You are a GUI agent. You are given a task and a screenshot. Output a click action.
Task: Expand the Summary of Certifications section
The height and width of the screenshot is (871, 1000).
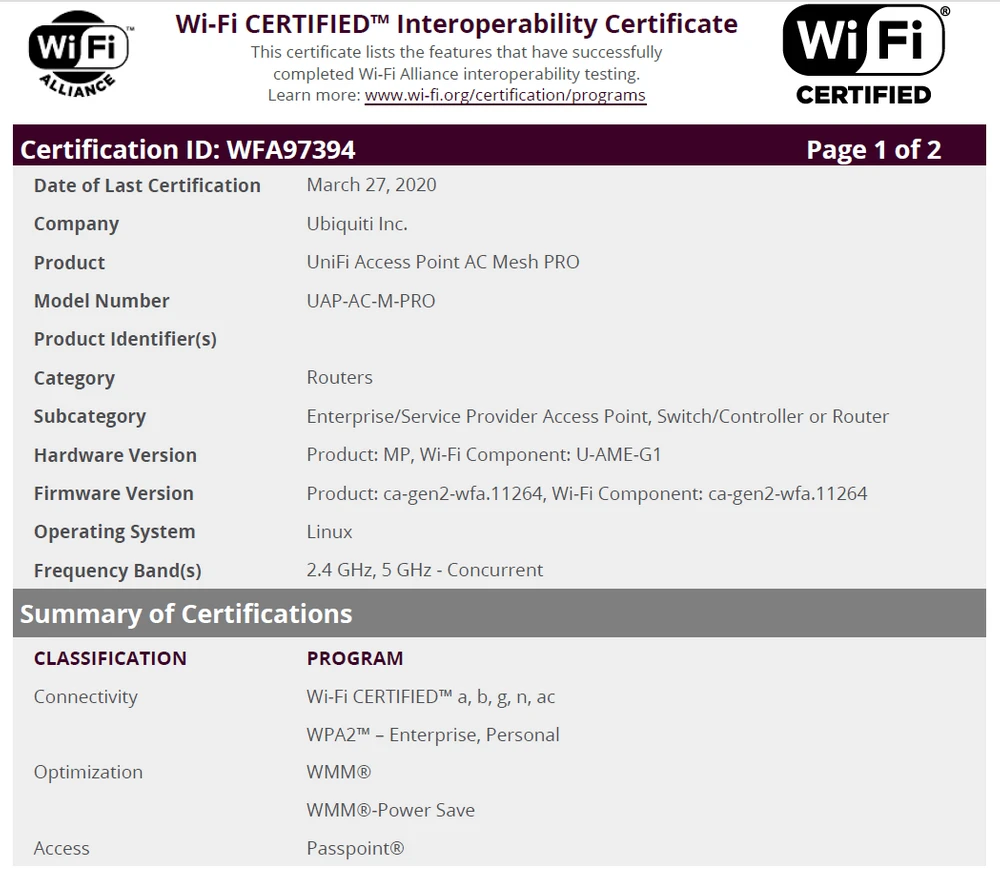pyautogui.click(x=184, y=613)
